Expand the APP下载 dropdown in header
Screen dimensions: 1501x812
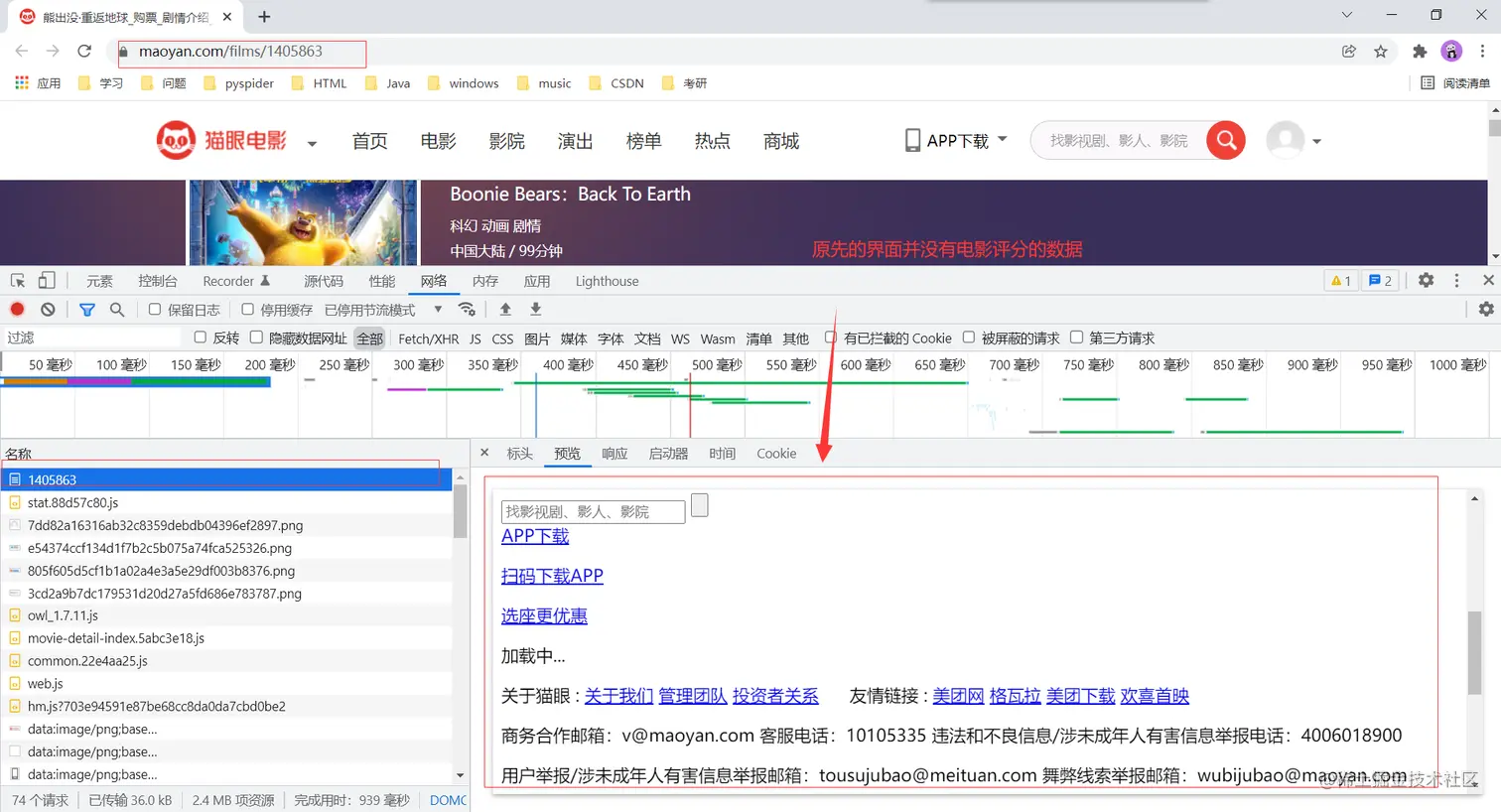tap(1002, 139)
